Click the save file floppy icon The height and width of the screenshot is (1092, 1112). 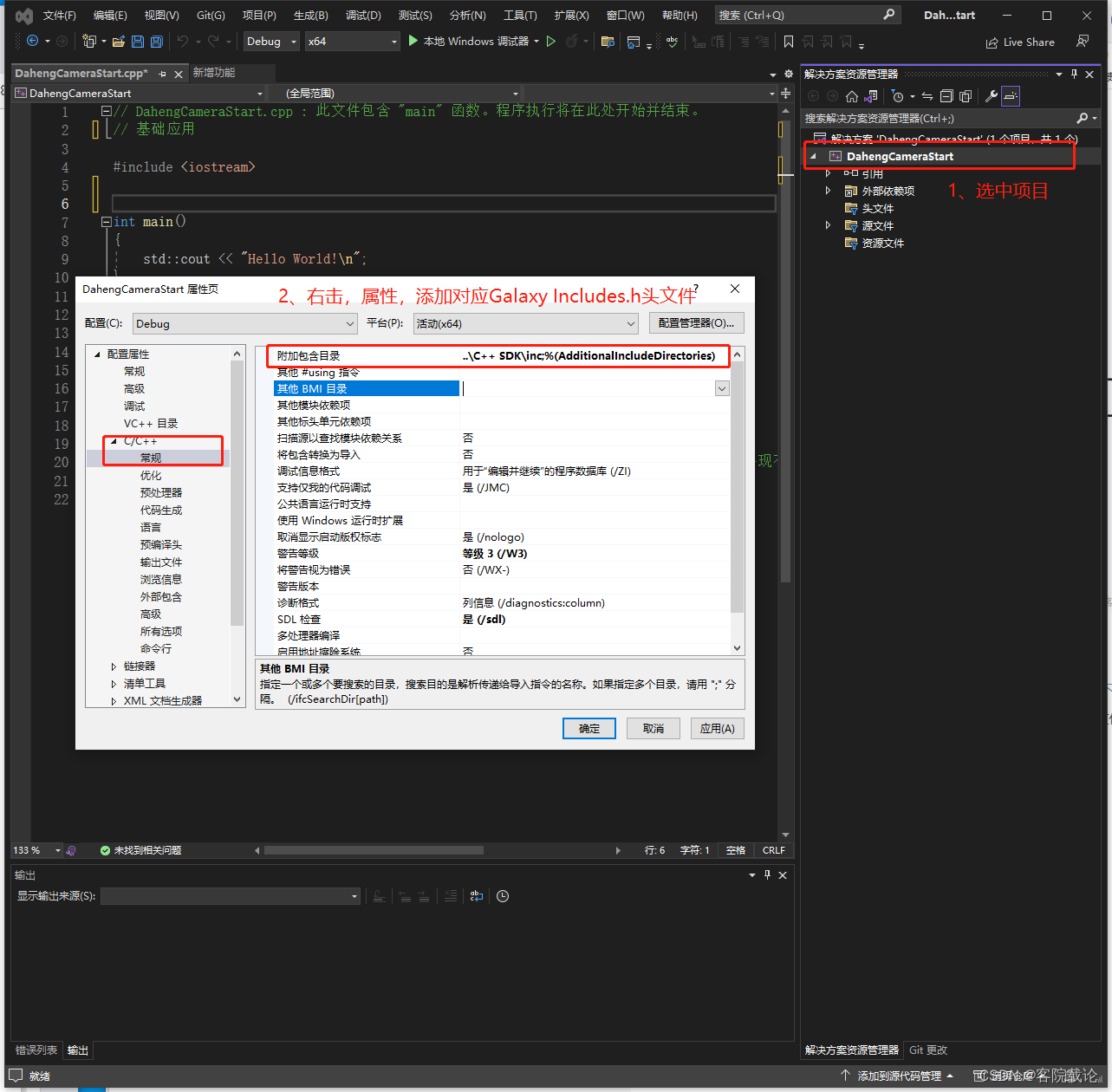(139, 42)
